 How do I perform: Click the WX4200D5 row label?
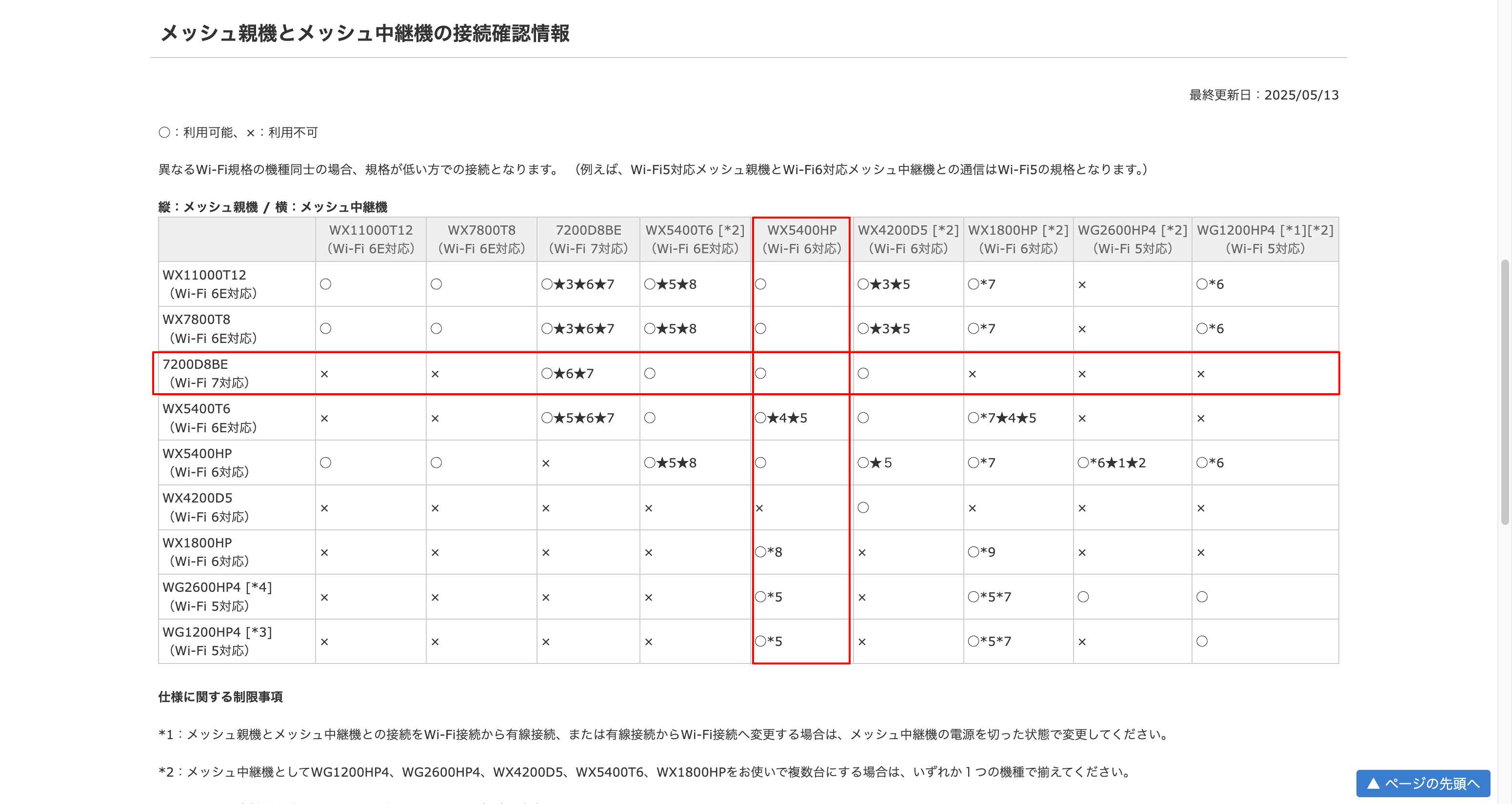[x=237, y=507]
